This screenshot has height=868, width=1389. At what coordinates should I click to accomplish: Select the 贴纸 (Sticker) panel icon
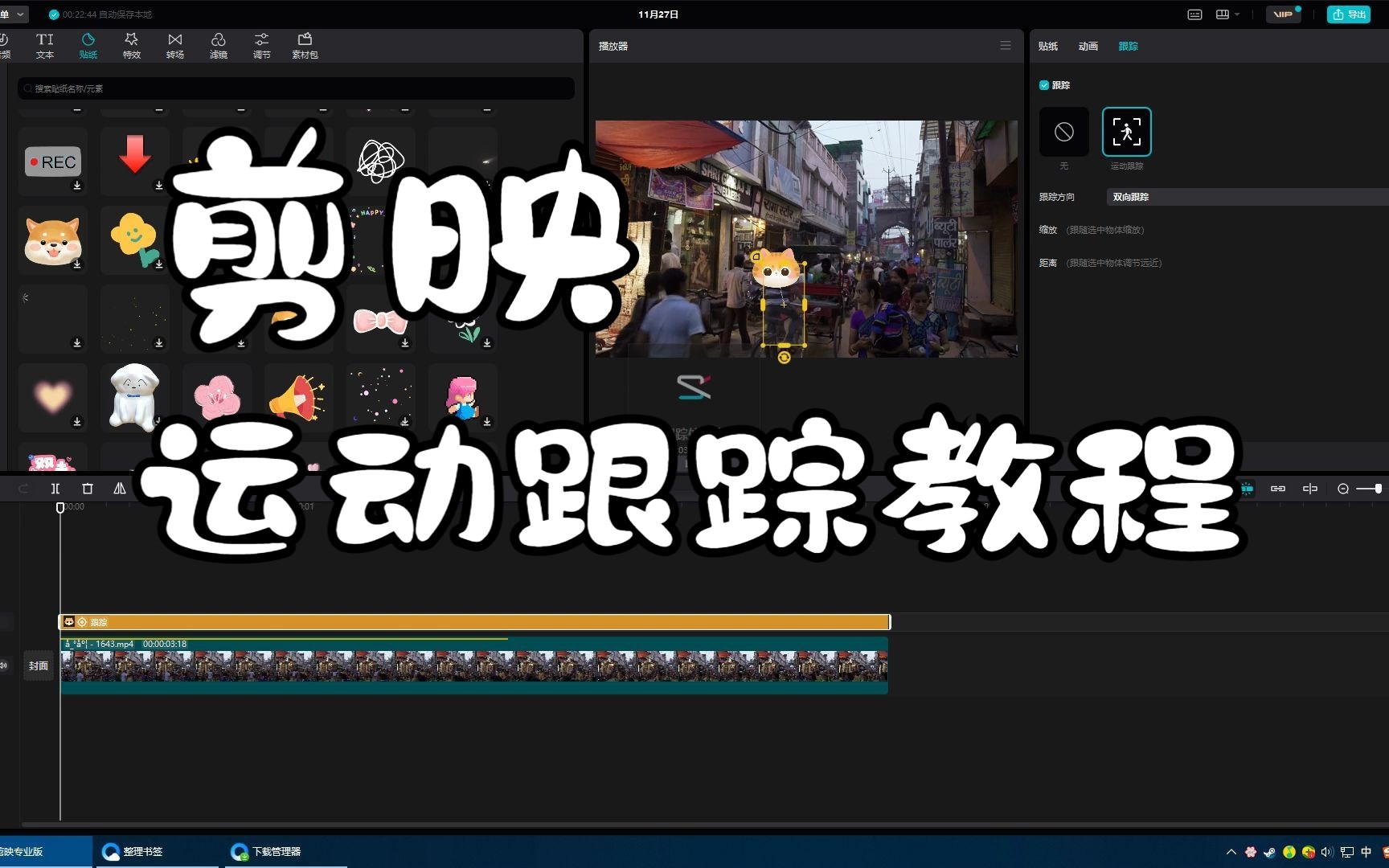point(88,46)
